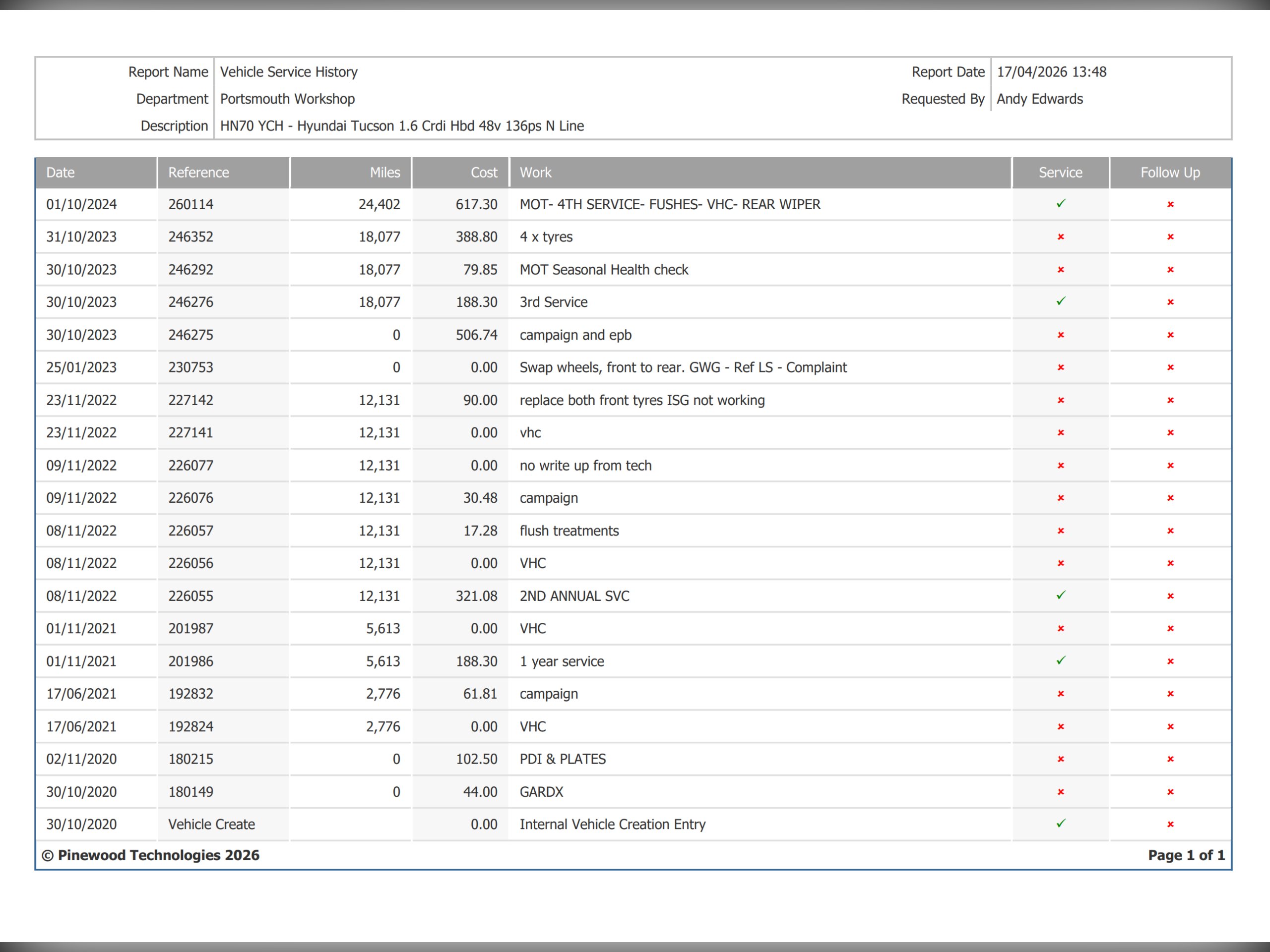The image size is (1270, 952).
Task: Click Service cross for MOT Seasonal Health check
Action: (x=1061, y=269)
